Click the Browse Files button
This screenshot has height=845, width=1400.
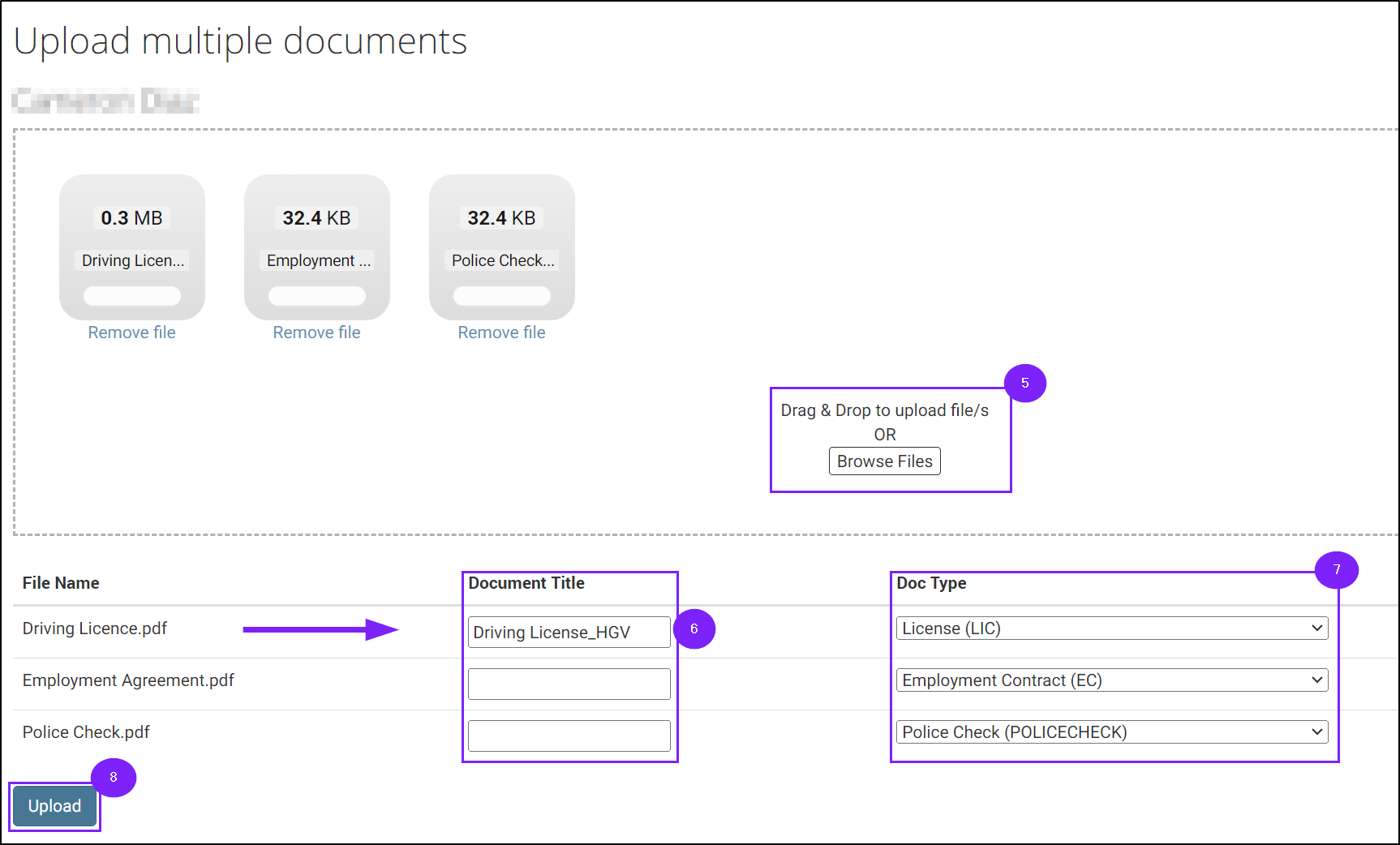click(884, 461)
